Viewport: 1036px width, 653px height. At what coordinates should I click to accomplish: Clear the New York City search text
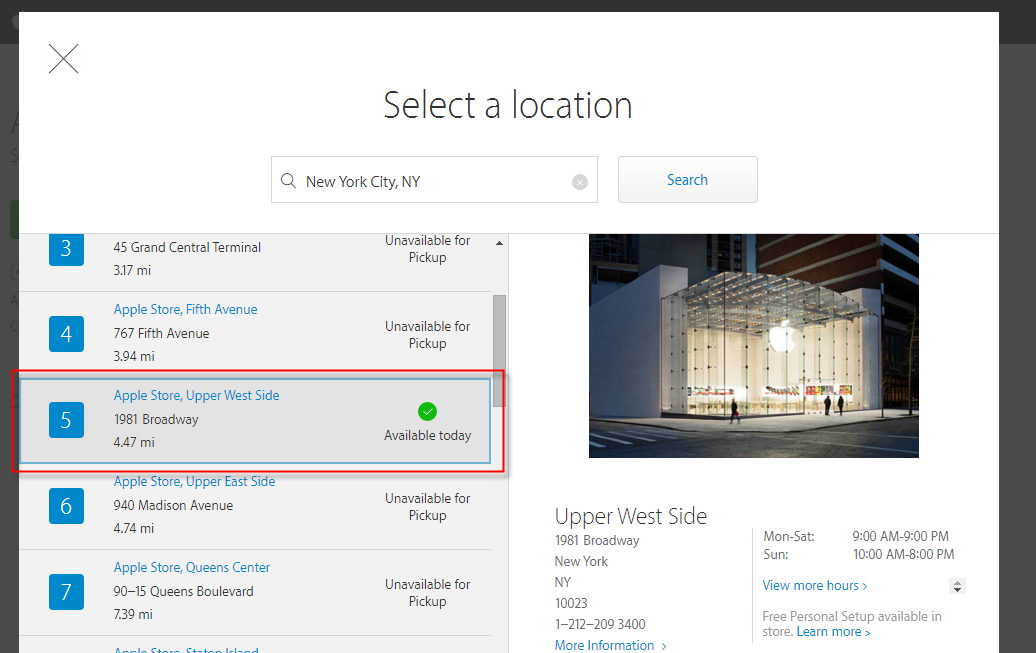pyautogui.click(x=579, y=182)
